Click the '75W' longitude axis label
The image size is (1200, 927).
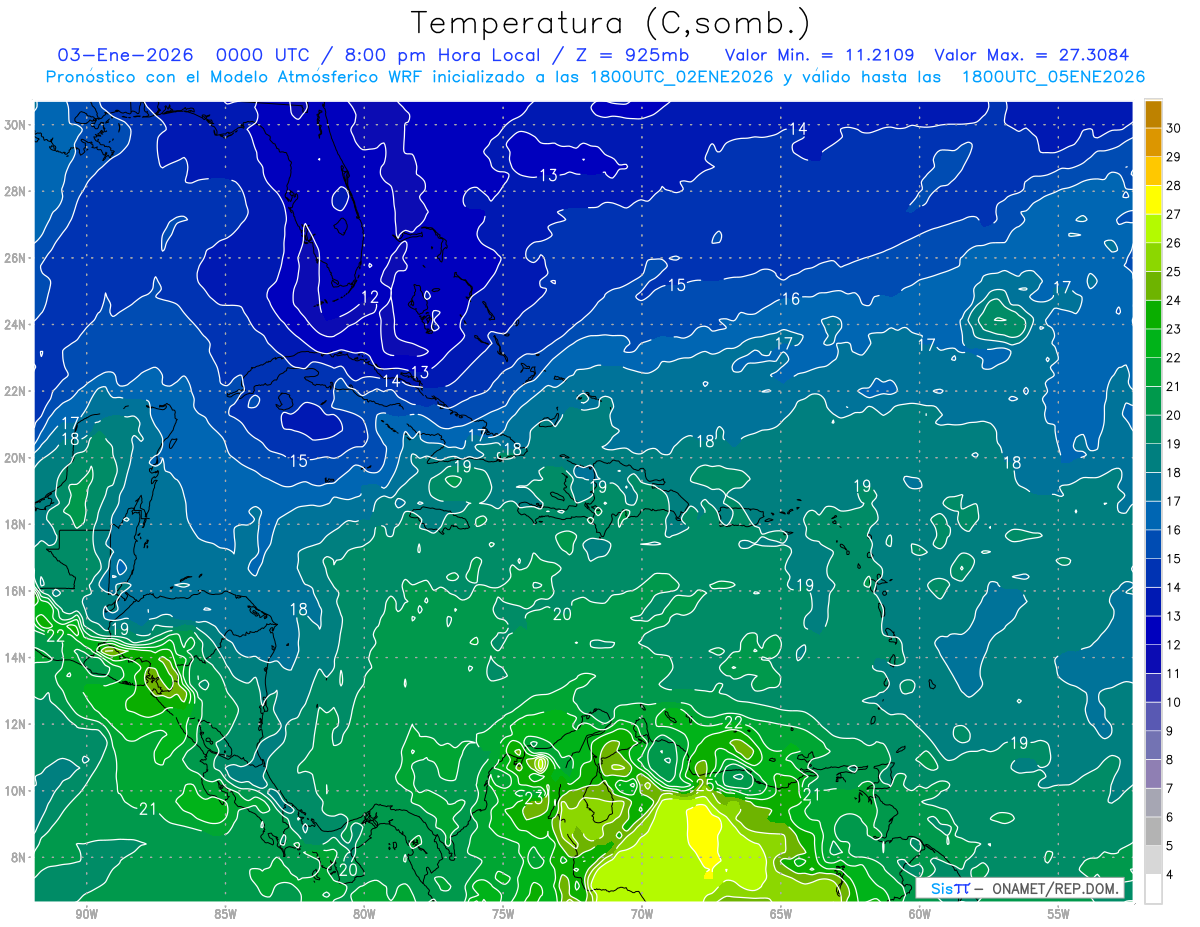[503, 914]
